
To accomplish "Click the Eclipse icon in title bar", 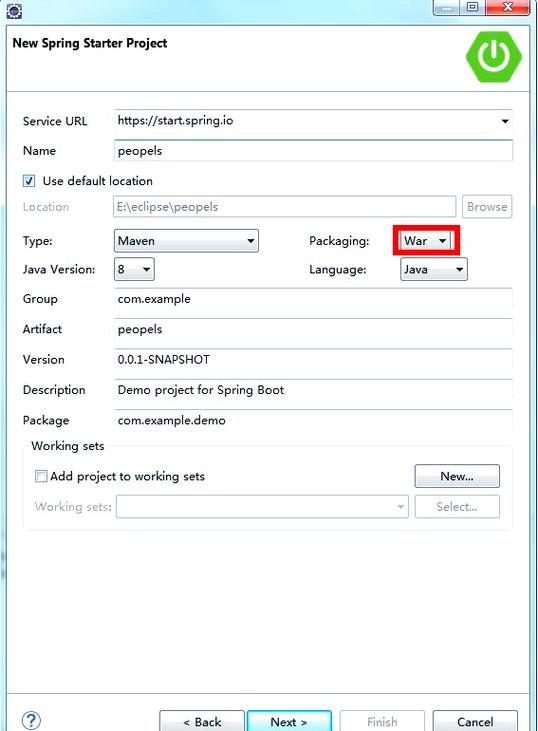I will point(14,11).
